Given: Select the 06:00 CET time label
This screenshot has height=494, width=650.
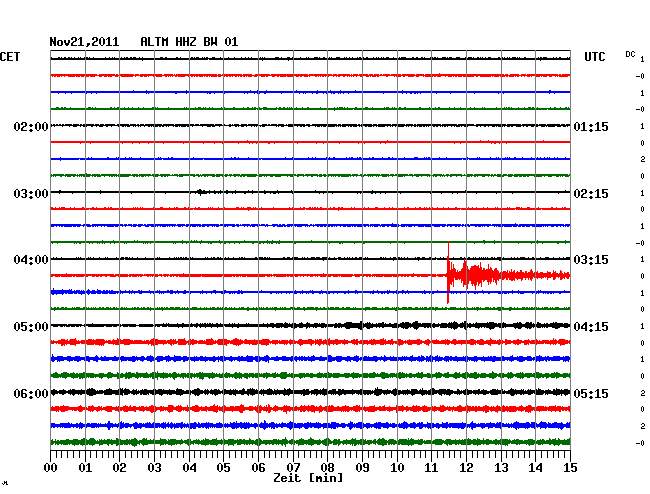Looking at the screenshot, I should click(31, 393).
